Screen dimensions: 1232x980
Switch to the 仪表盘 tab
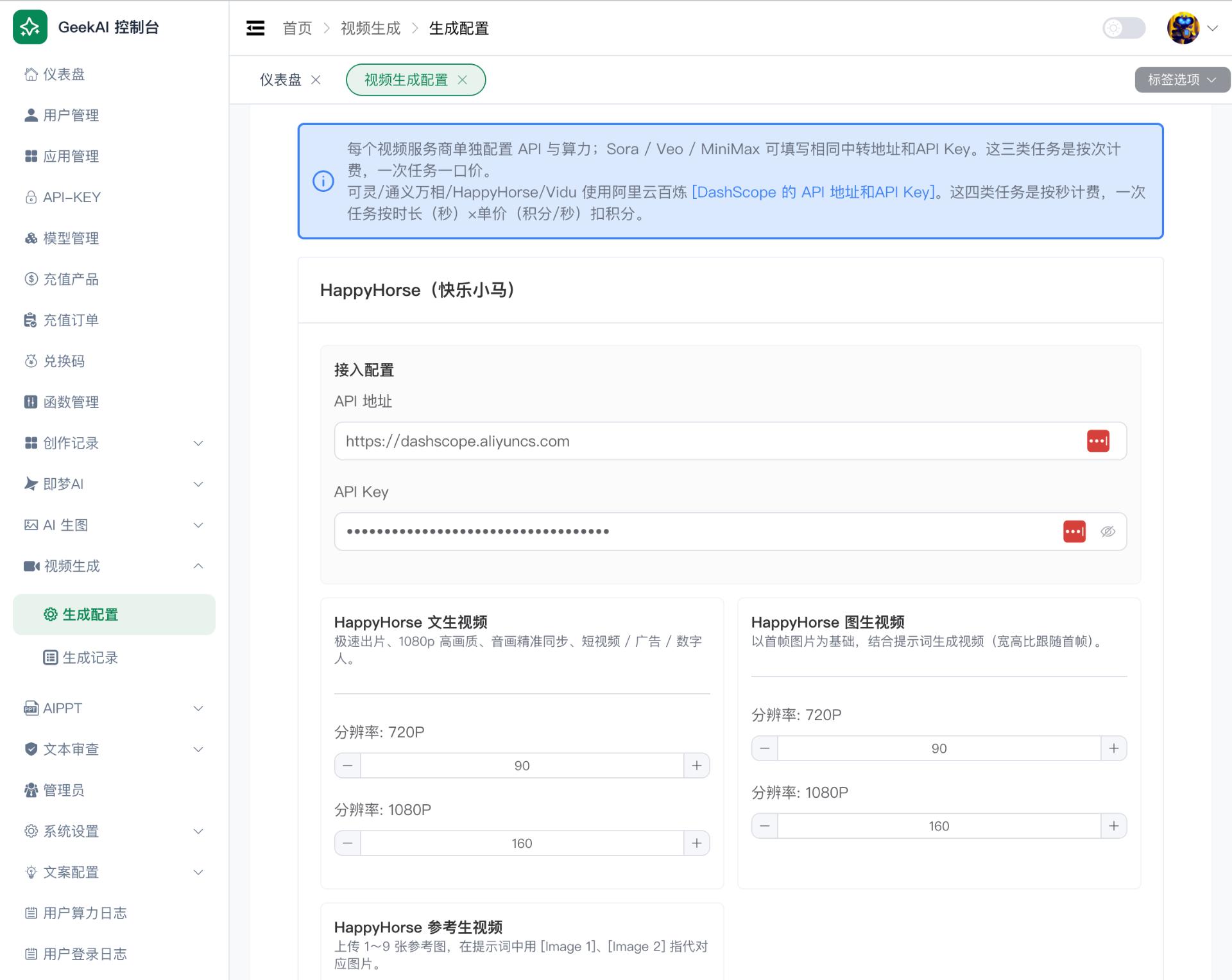280,80
